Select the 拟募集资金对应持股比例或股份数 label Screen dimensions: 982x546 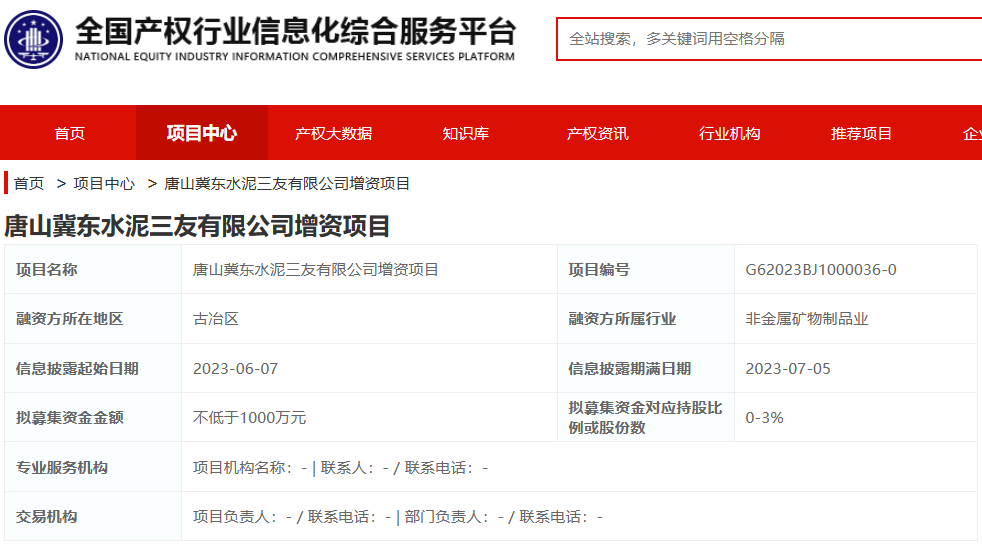point(645,418)
